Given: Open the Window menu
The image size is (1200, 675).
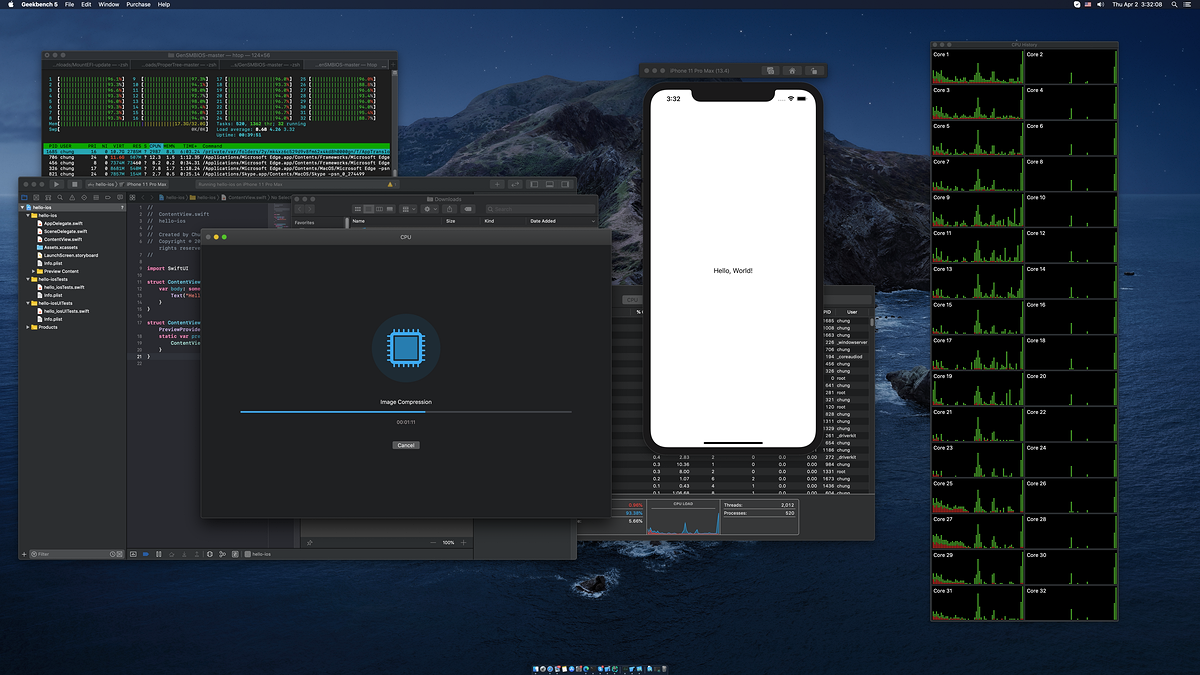Looking at the screenshot, I should 109,4.
